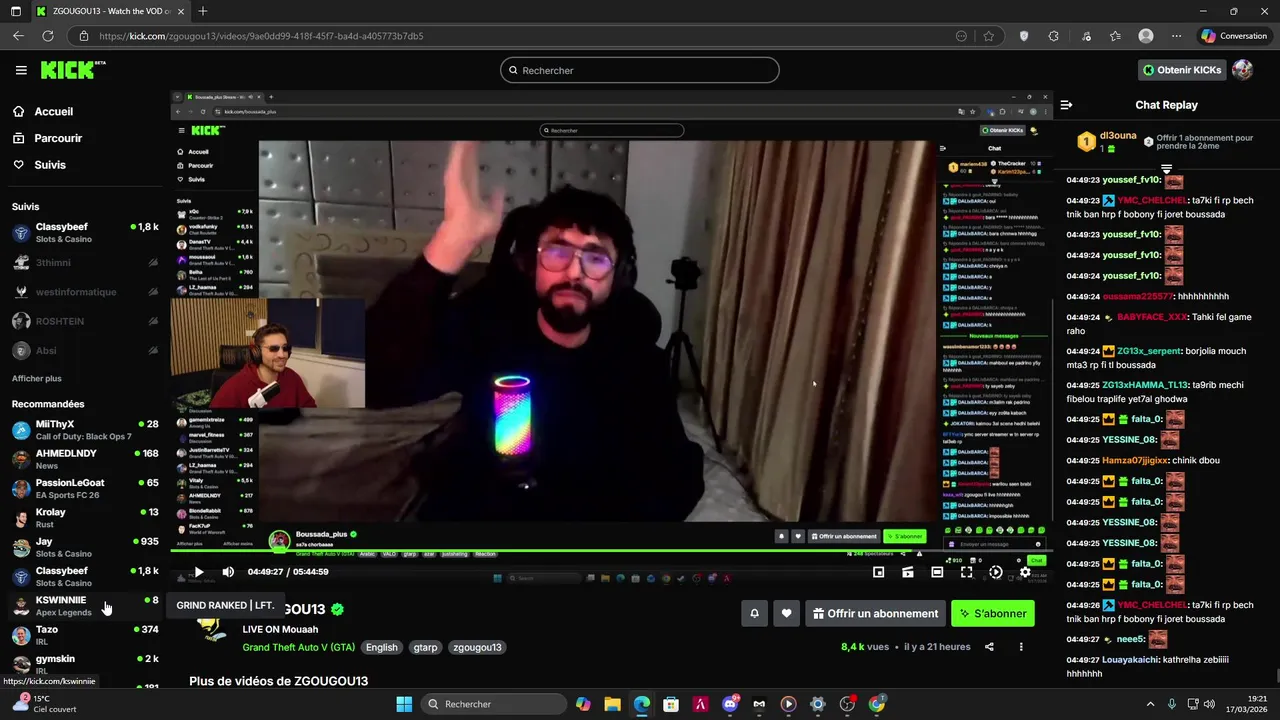Open Grand Theft Auto V (GTA) category link
The image size is (1280, 720).
(x=298, y=647)
